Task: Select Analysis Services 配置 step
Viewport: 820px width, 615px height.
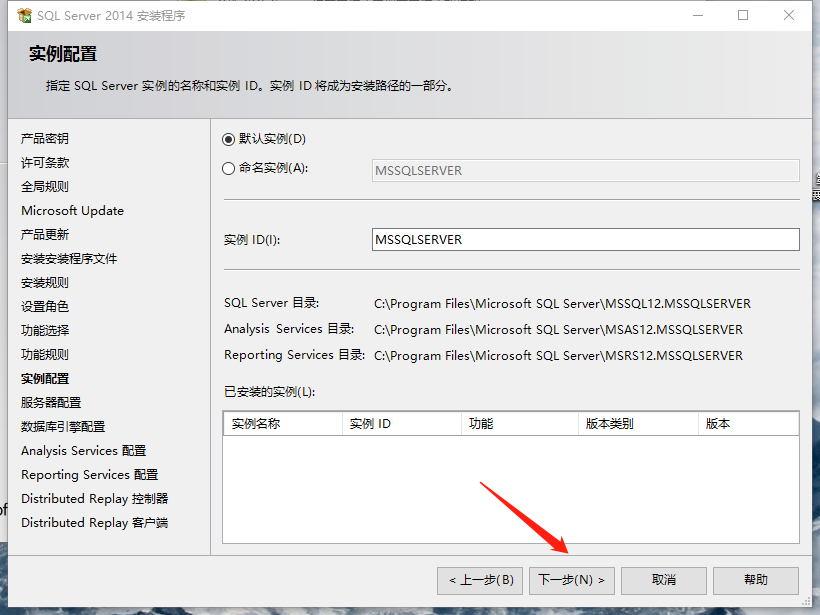Action: click(84, 451)
